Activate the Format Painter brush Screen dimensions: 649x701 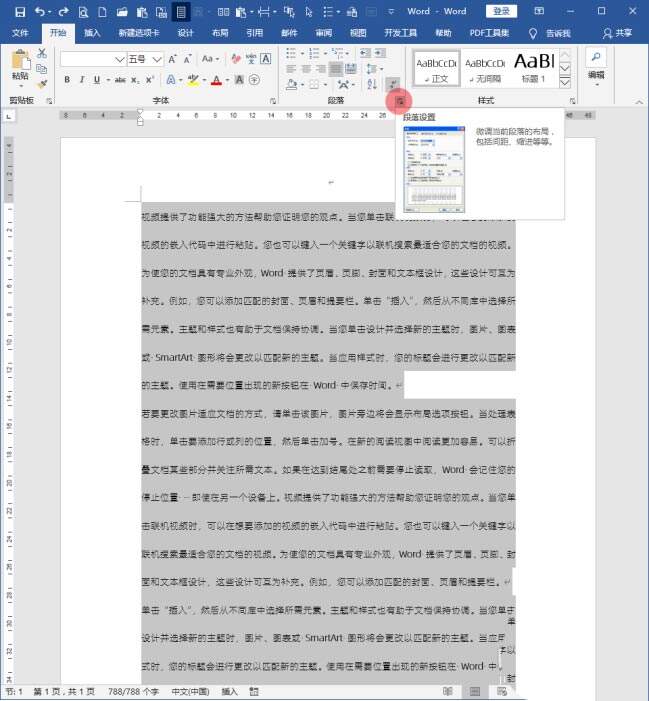point(42,84)
